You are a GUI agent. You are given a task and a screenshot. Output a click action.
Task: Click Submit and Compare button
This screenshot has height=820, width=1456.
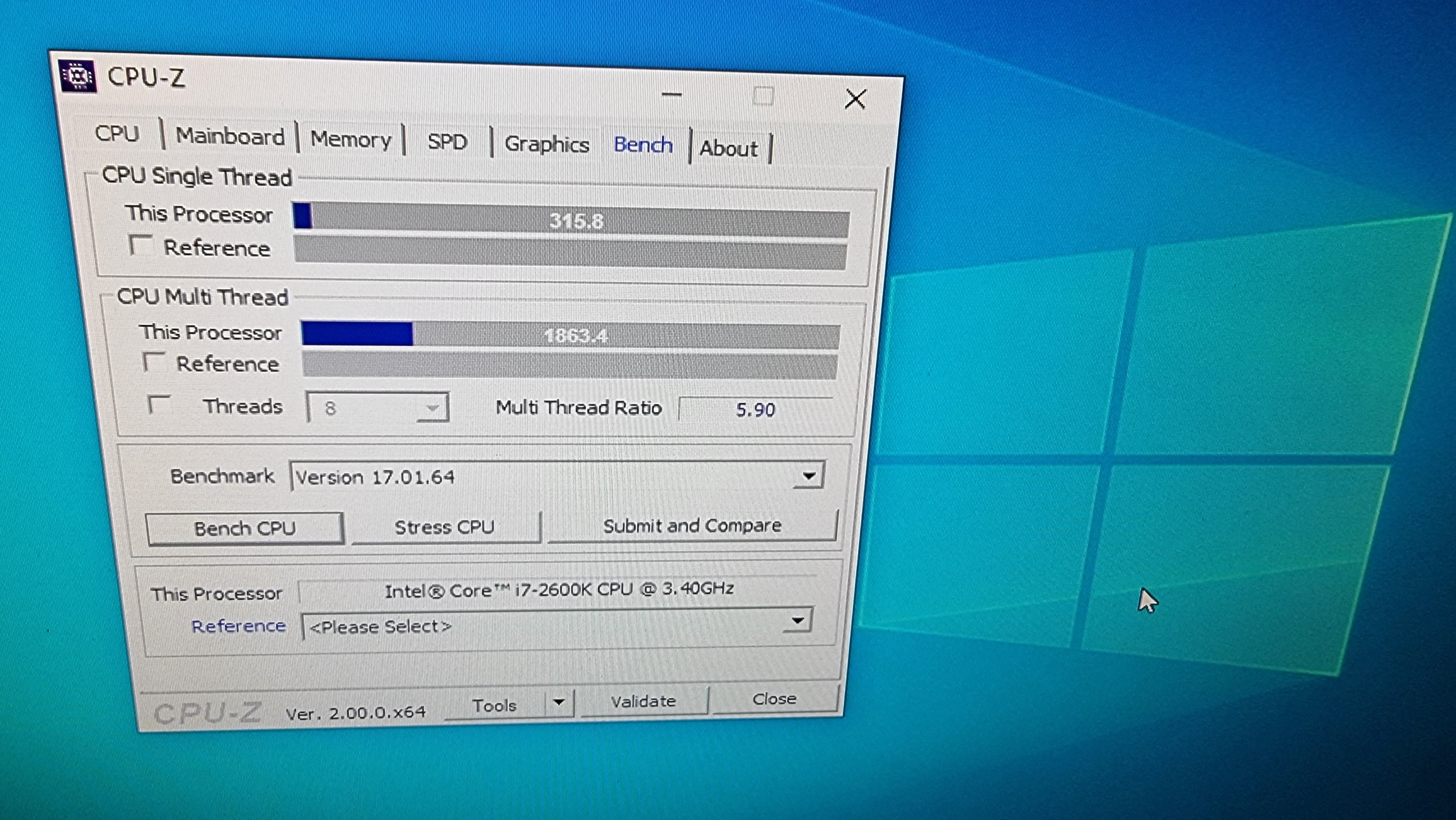692,525
